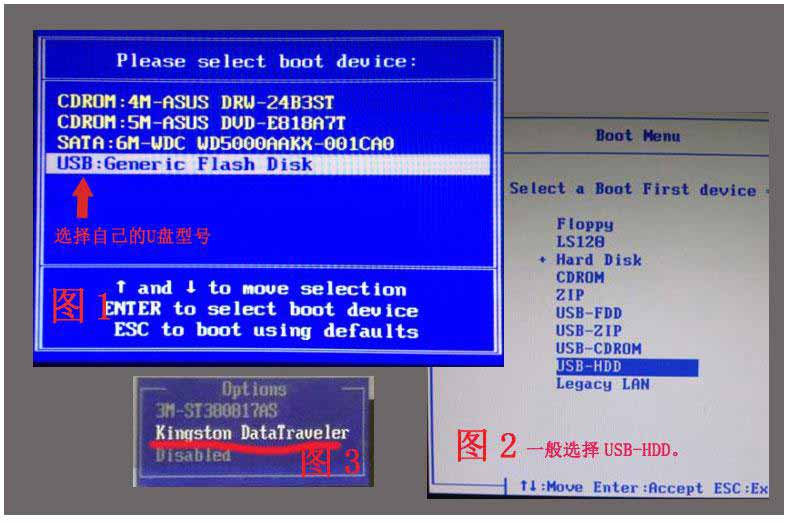Choose USB-CDROM boot option
This screenshot has height=522, width=790.
(x=598, y=349)
